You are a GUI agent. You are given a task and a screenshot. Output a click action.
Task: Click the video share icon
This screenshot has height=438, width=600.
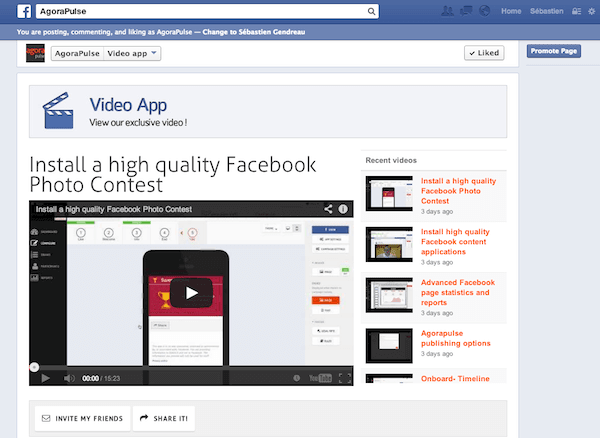(x=328, y=209)
